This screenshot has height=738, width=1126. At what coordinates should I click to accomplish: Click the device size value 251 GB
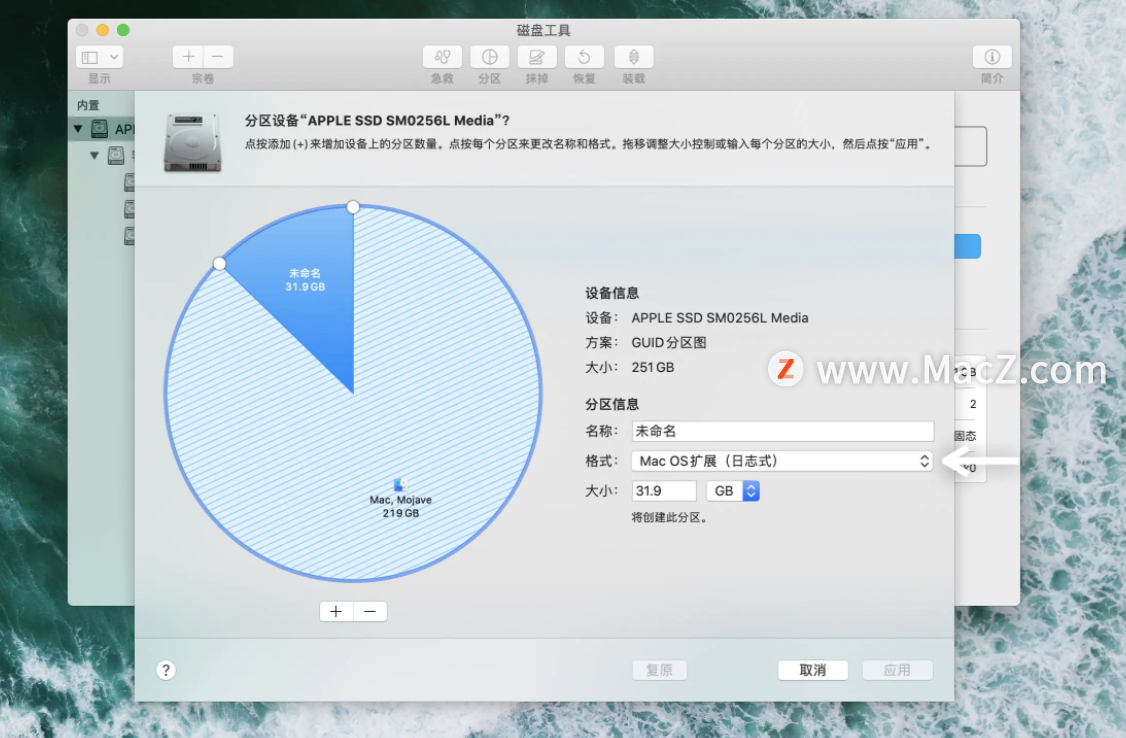pyautogui.click(x=653, y=368)
